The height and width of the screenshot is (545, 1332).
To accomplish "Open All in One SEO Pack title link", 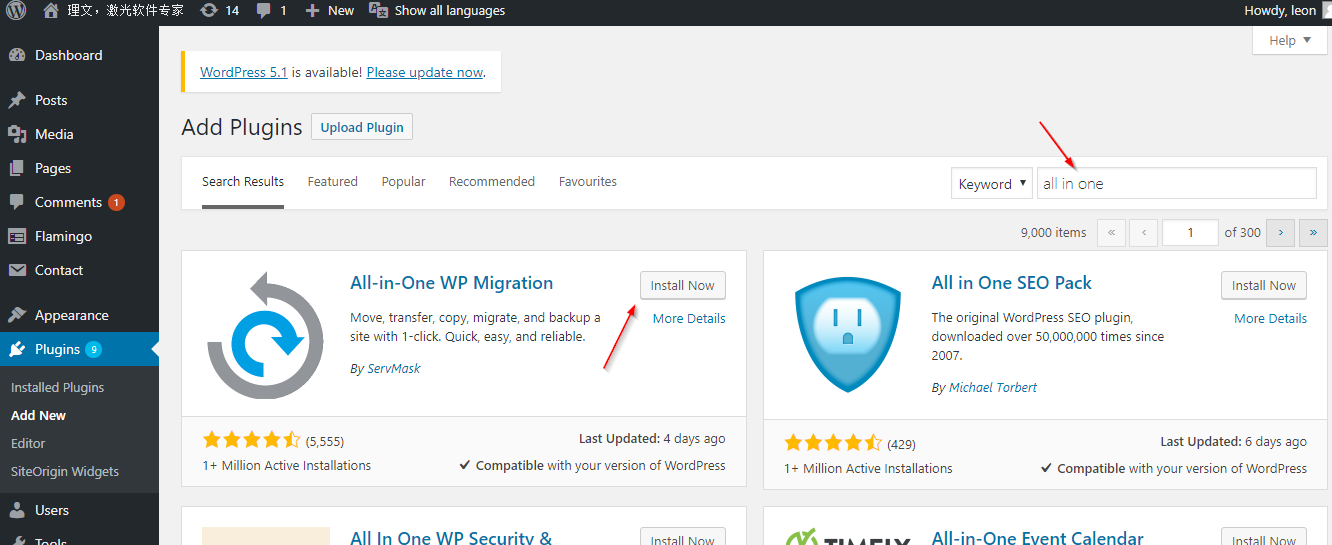I will pyautogui.click(x=1012, y=283).
